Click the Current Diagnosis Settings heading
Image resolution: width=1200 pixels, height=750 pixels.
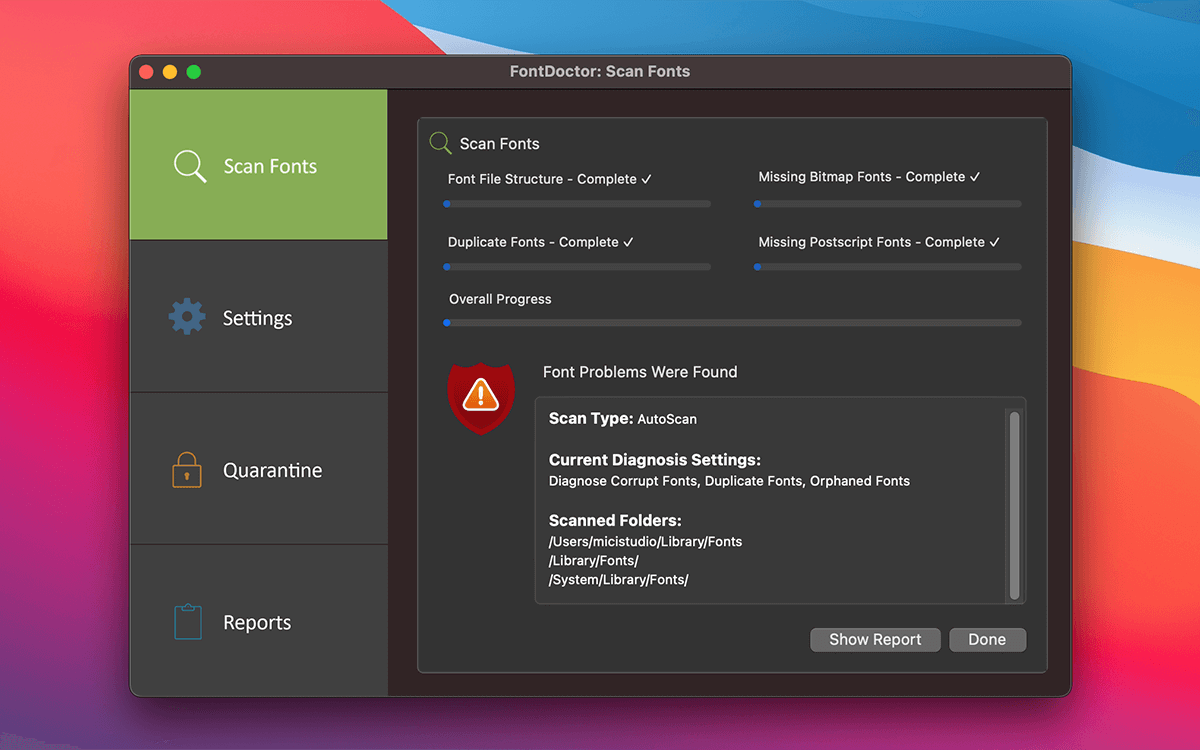click(655, 460)
